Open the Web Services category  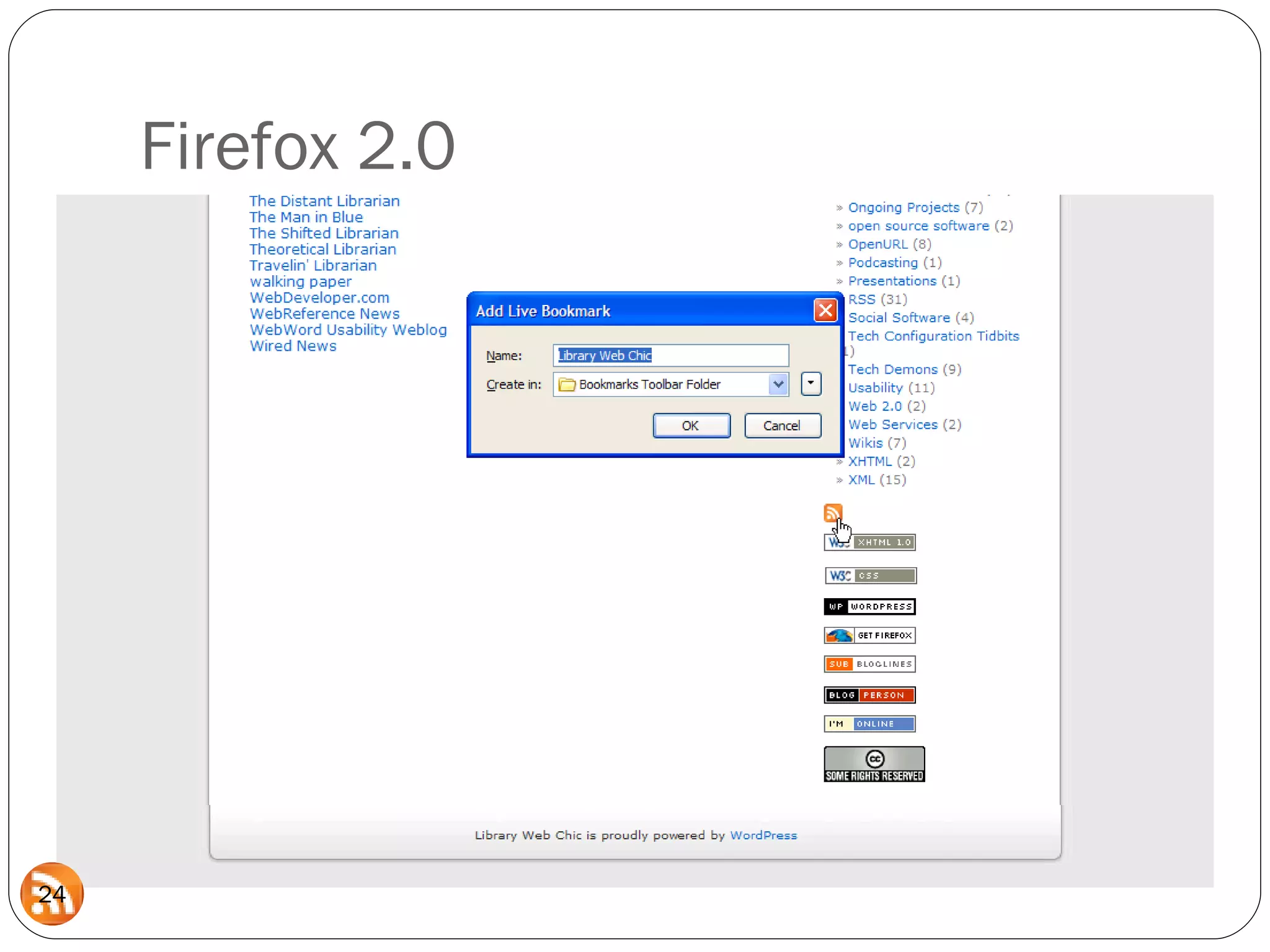pos(893,425)
